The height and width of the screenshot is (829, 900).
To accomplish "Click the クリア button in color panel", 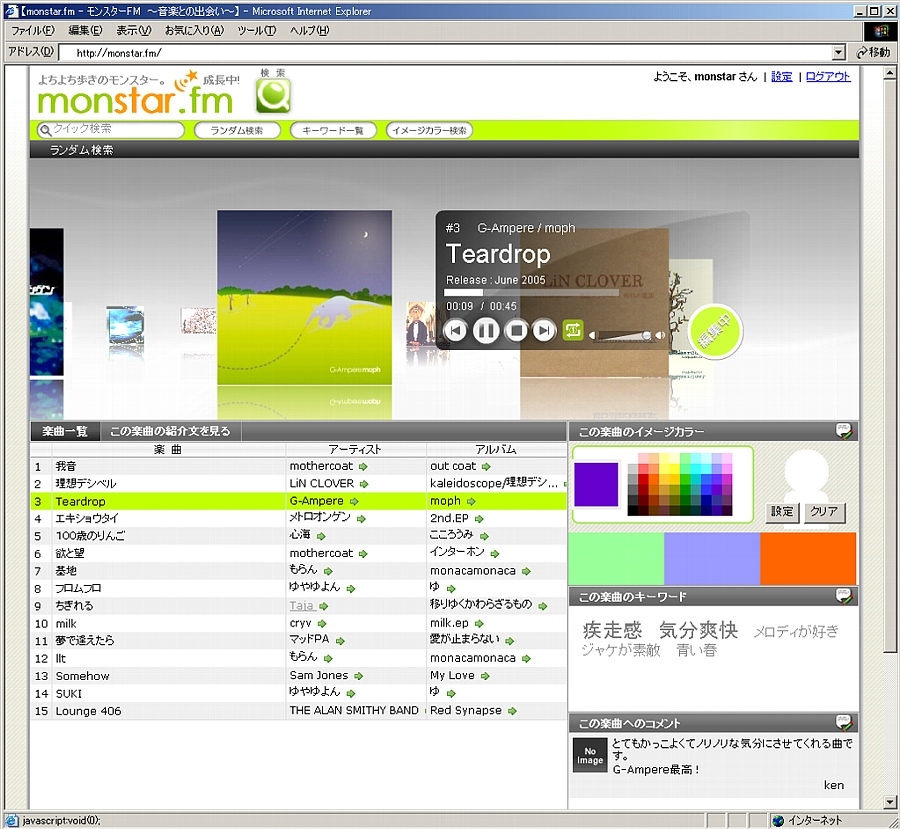I will 824,512.
